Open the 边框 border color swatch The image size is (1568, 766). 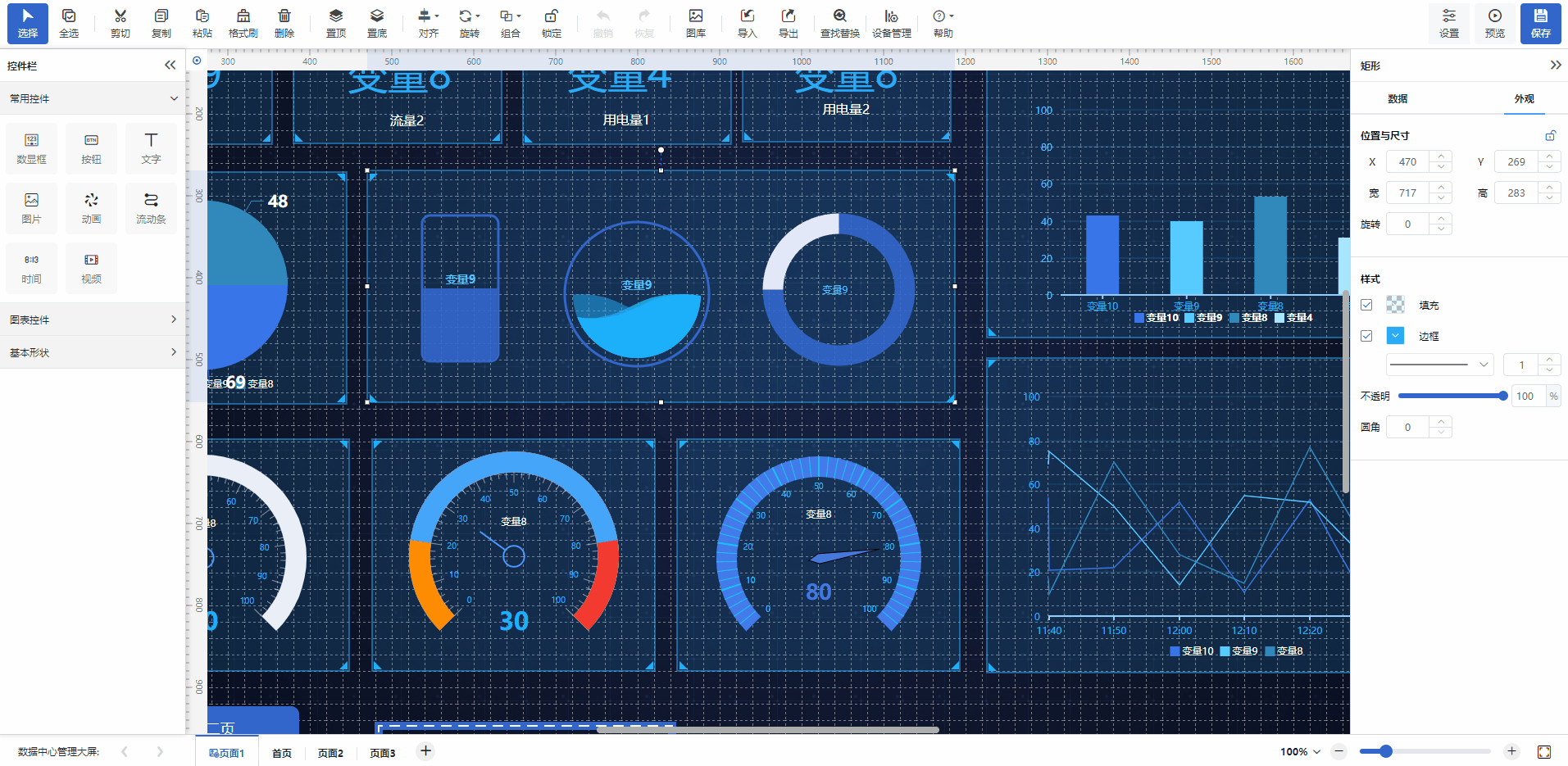1395,336
